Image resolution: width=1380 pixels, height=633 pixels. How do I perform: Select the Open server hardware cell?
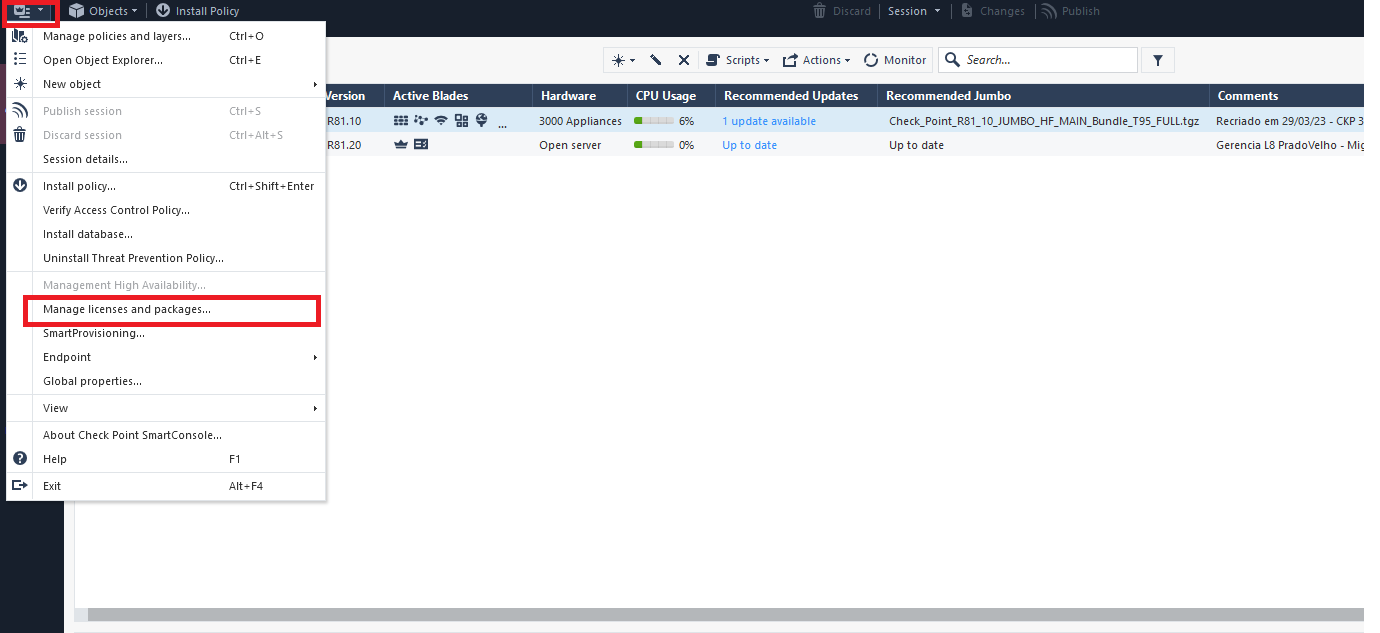click(x=570, y=145)
